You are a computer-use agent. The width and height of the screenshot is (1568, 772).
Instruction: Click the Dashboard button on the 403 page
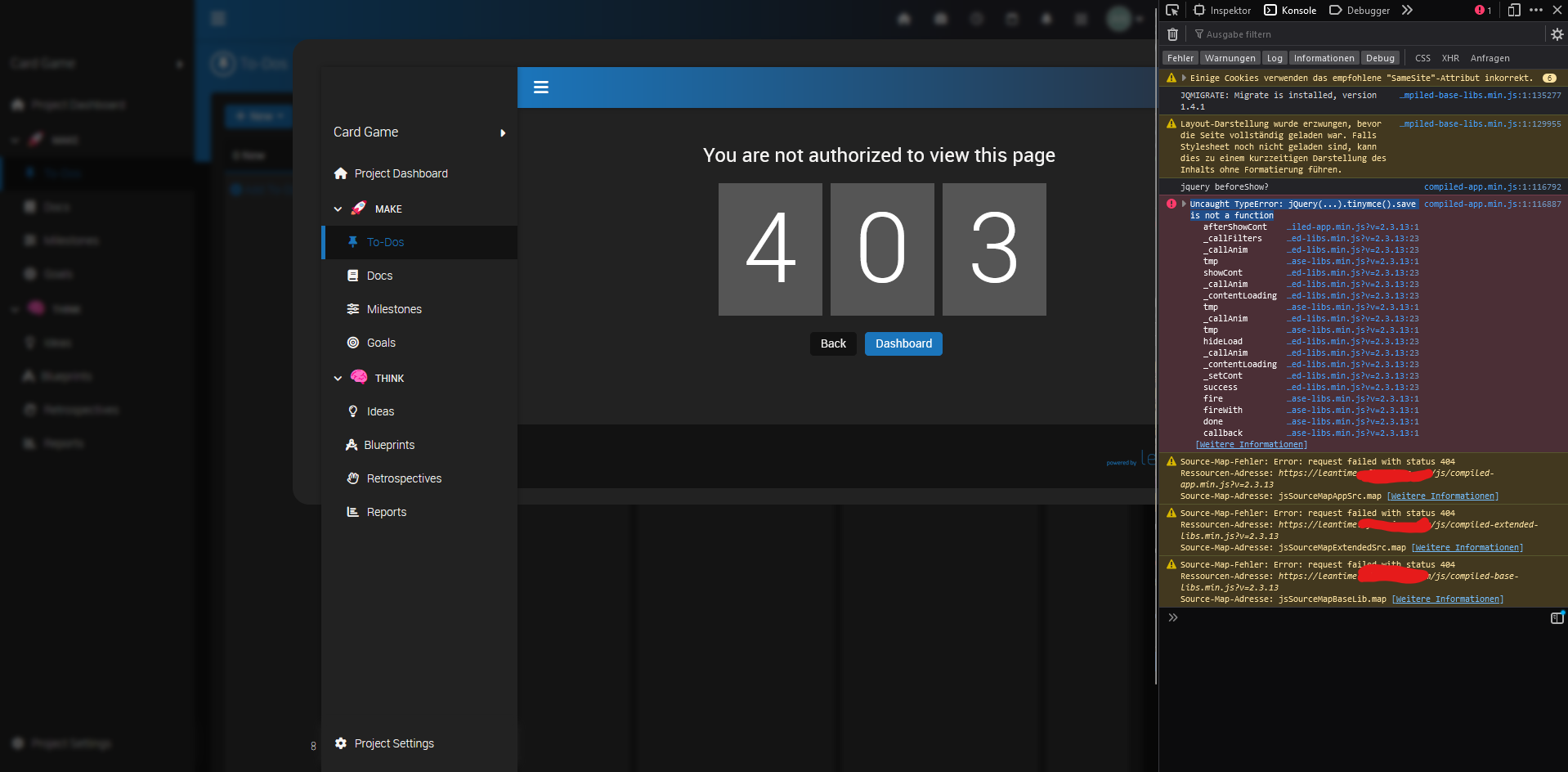pyautogui.click(x=903, y=343)
